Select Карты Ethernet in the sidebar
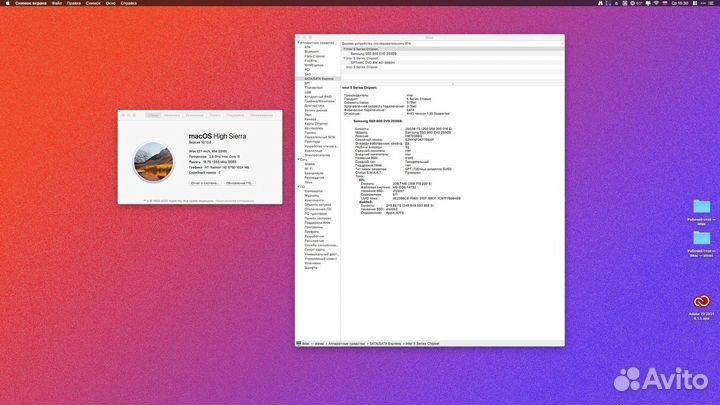Viewport: 720px width, 405px height. pyautogui.click(x=316, y=124)
